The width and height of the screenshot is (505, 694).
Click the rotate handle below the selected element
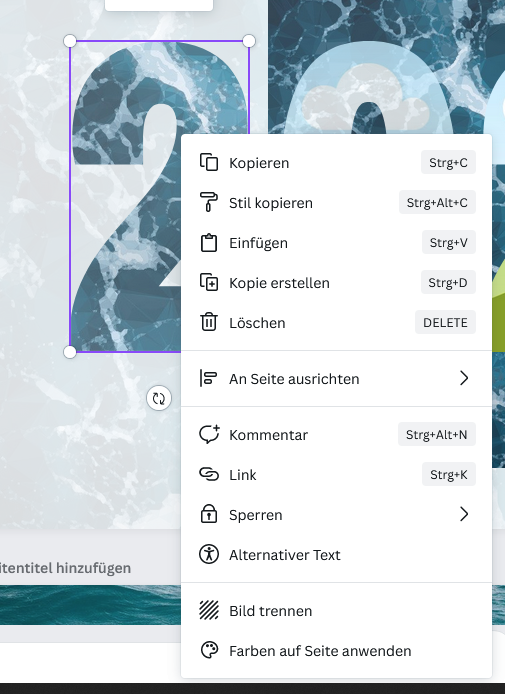[159, 398]
